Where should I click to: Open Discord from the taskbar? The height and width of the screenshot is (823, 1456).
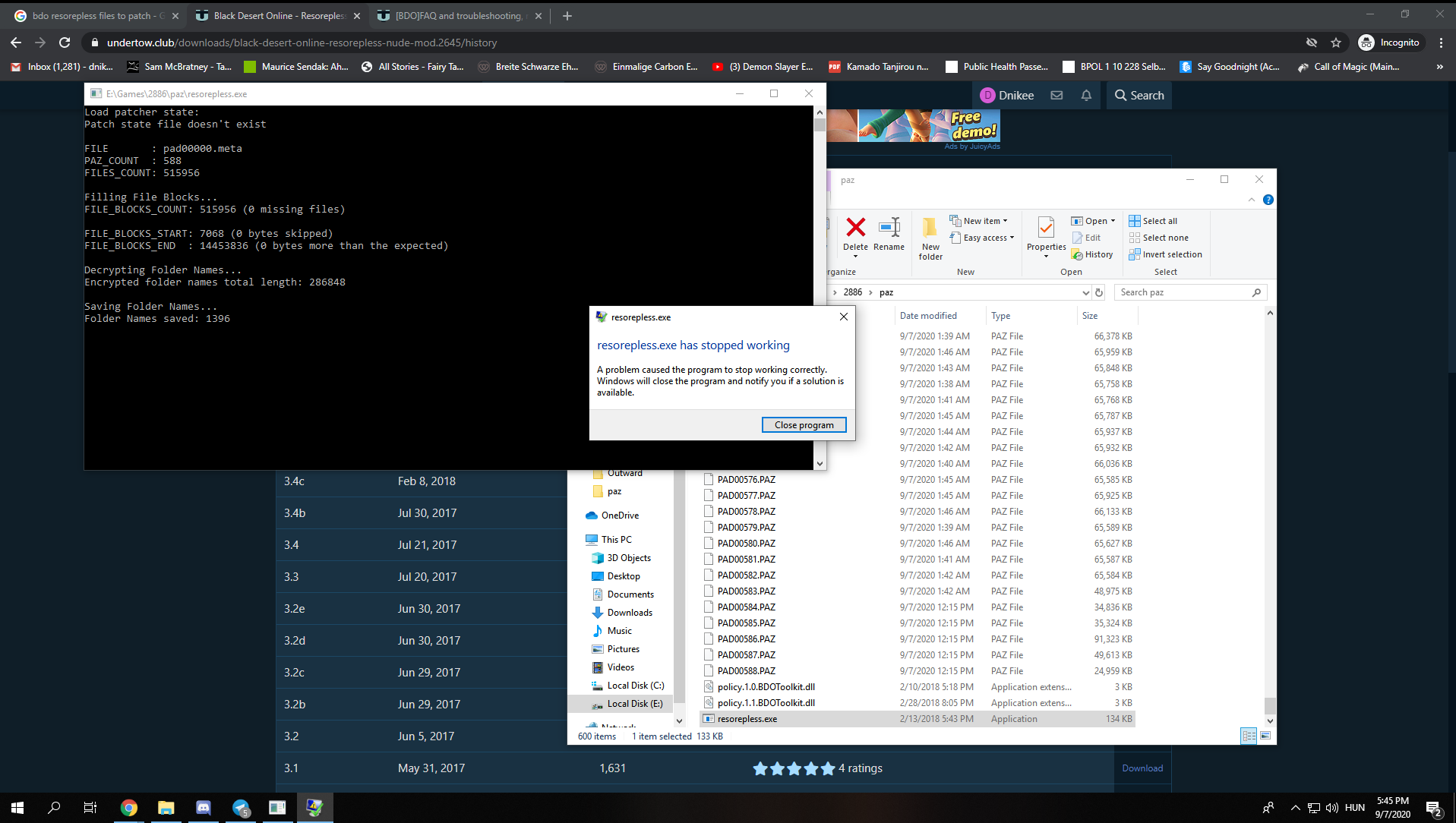point(203,807)
